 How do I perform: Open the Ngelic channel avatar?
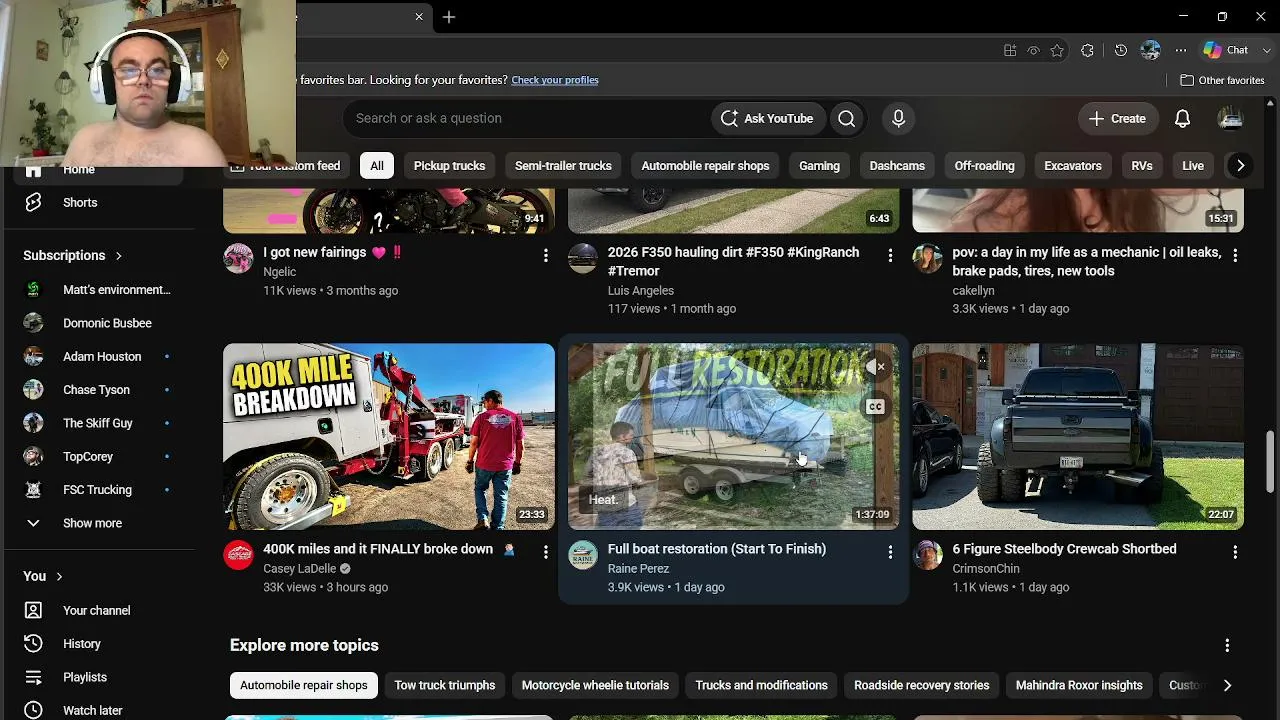(238, 258)
